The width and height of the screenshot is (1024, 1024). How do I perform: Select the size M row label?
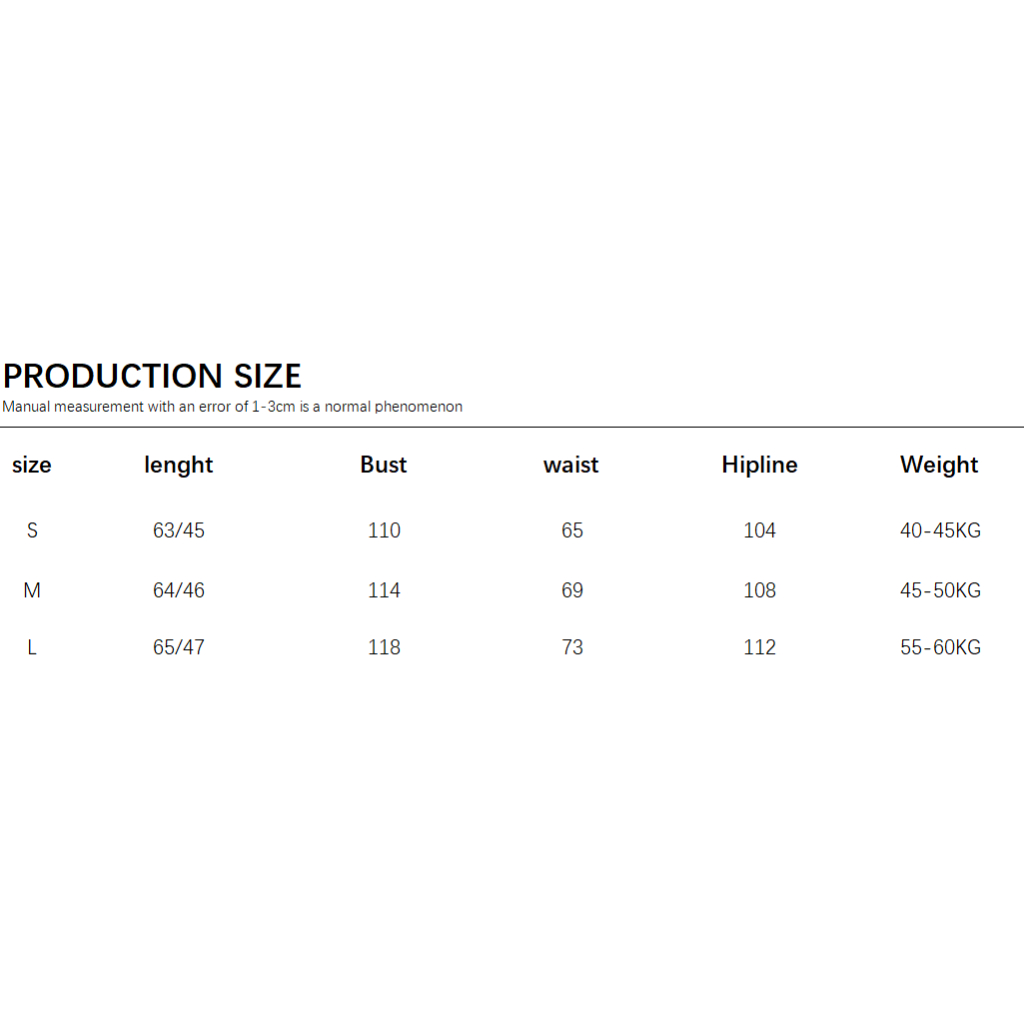pyautogui.click(x=32, y=591)
